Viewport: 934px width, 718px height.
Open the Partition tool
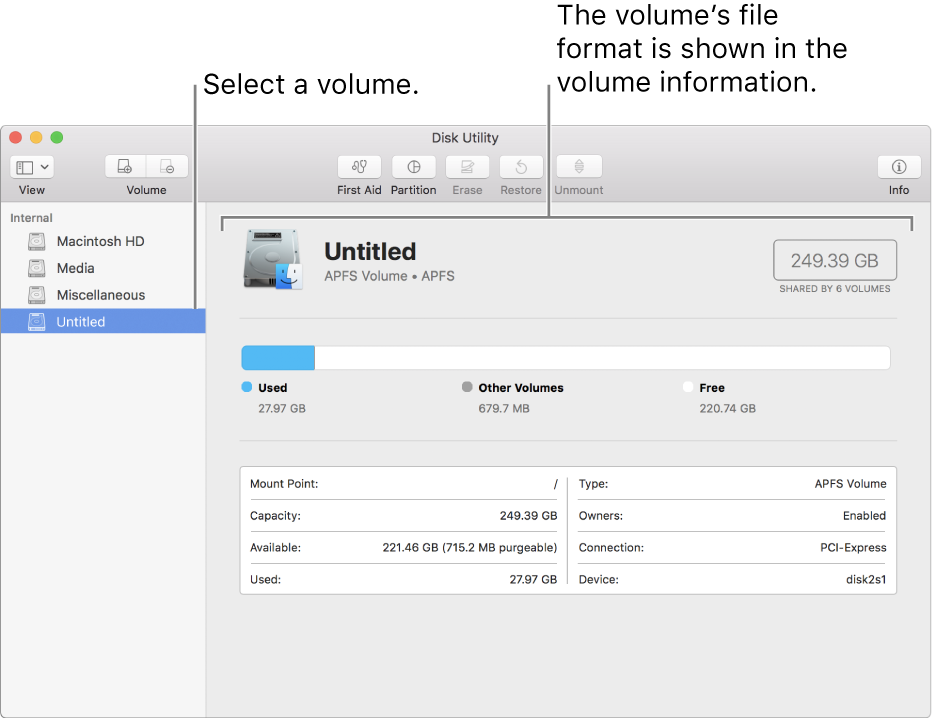(x=413, y=167)
